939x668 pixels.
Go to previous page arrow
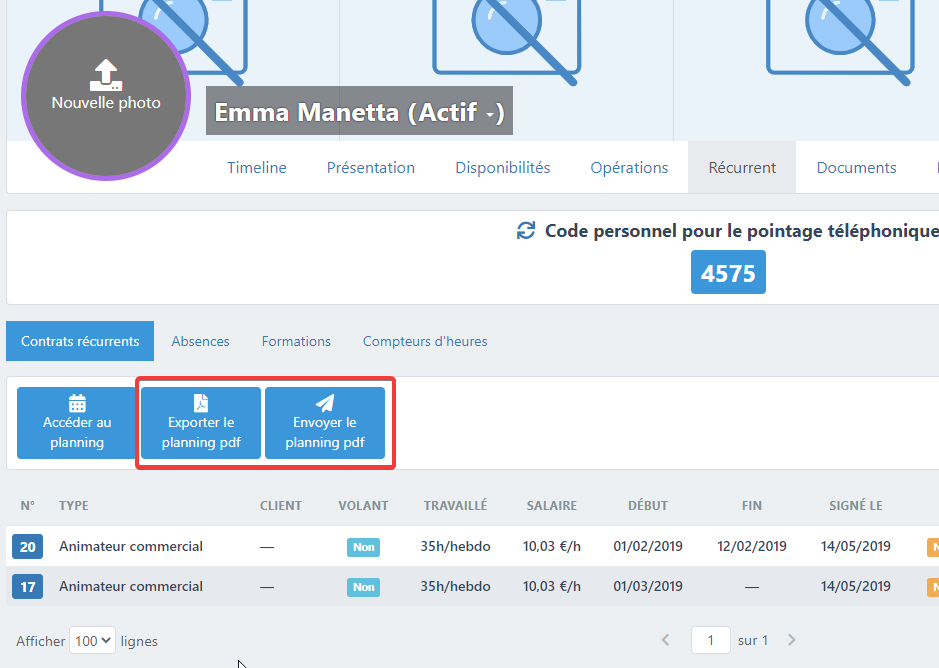(x=666, y=640)
